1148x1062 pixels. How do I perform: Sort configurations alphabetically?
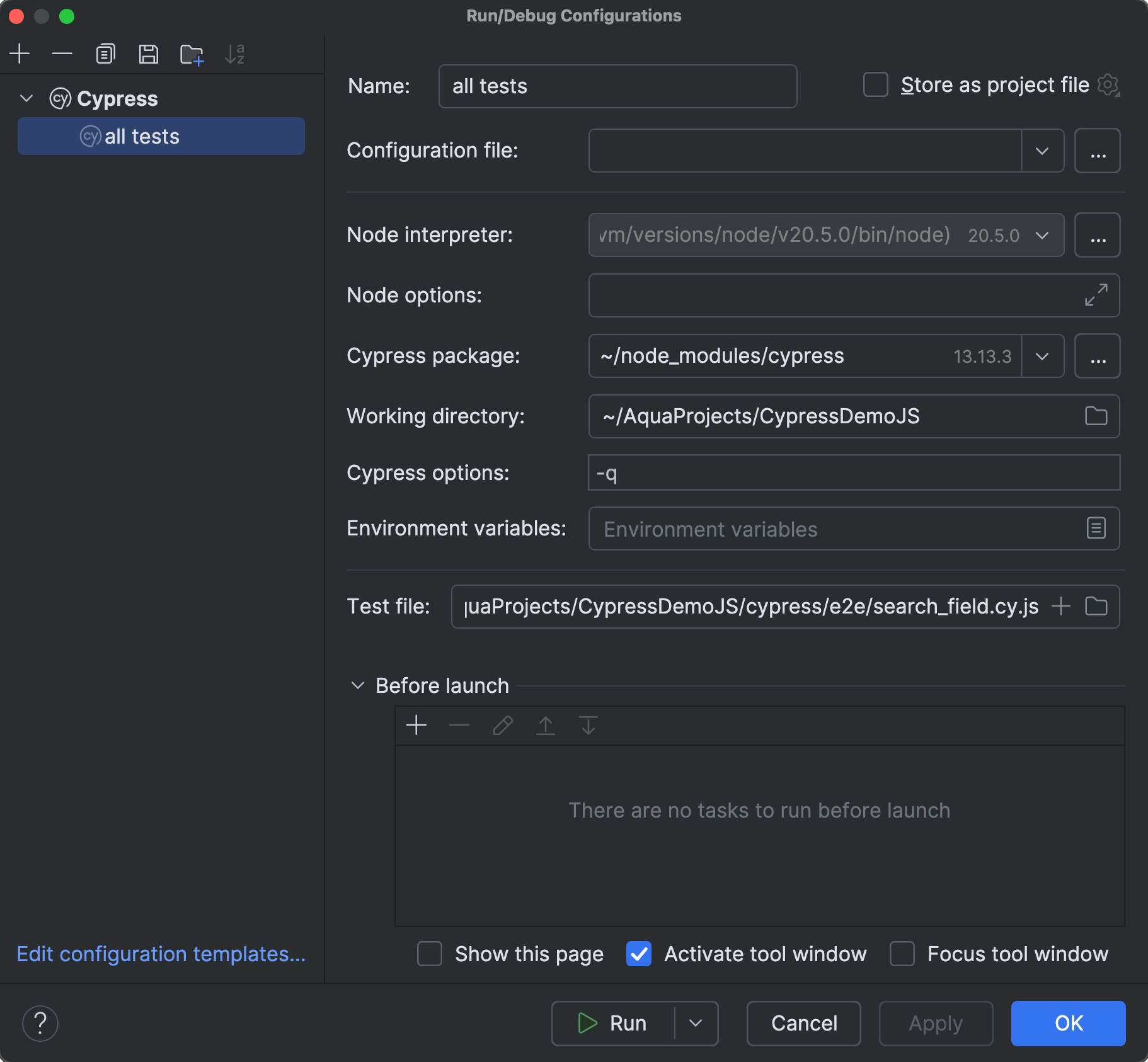click(235, 54)
